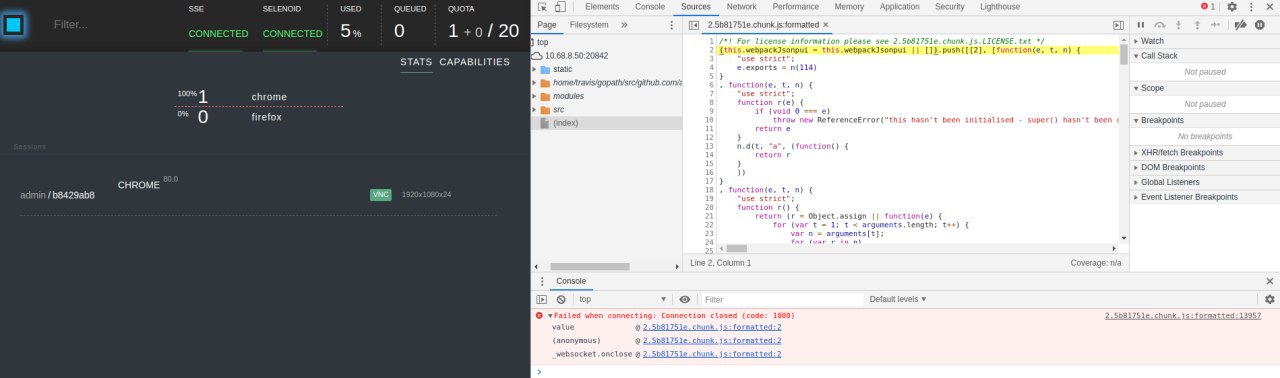Expand the modules folder

(534, 96)
